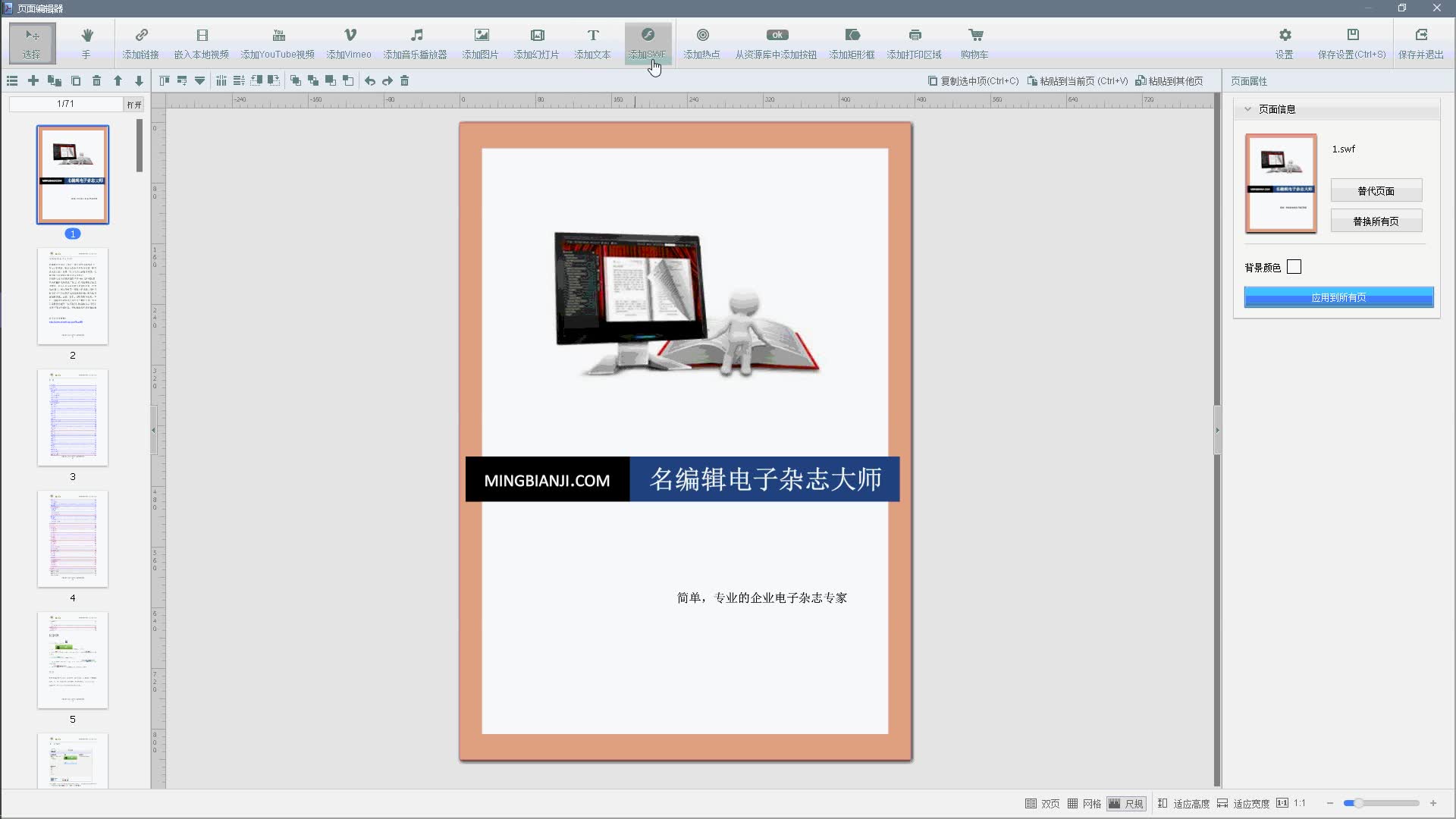Toggle 双页 double page view
Viewport: 1456px width, 819px height.
tap(1043, 803)
